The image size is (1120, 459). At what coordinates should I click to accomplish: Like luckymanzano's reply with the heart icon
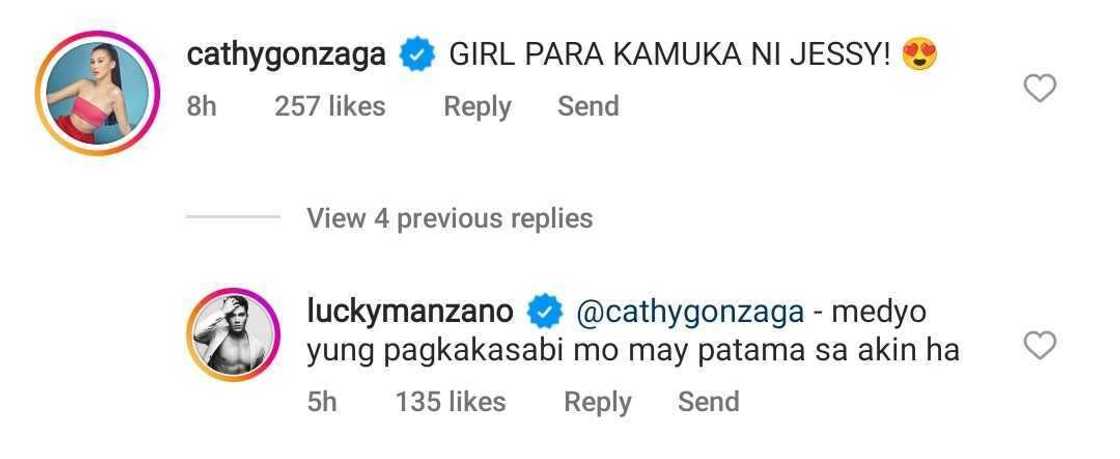[x=1041, y=346]
